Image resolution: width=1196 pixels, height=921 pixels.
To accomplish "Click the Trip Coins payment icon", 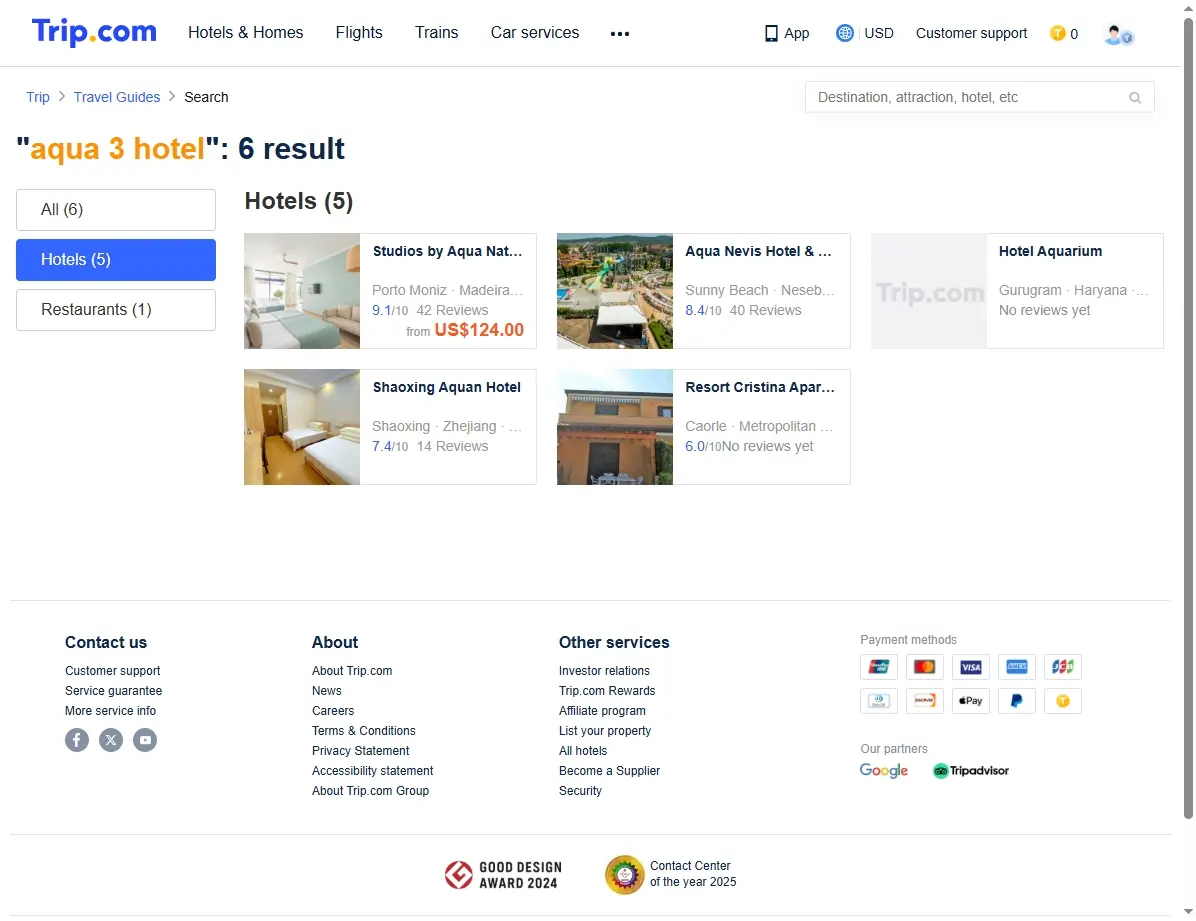I will 1063,700.
